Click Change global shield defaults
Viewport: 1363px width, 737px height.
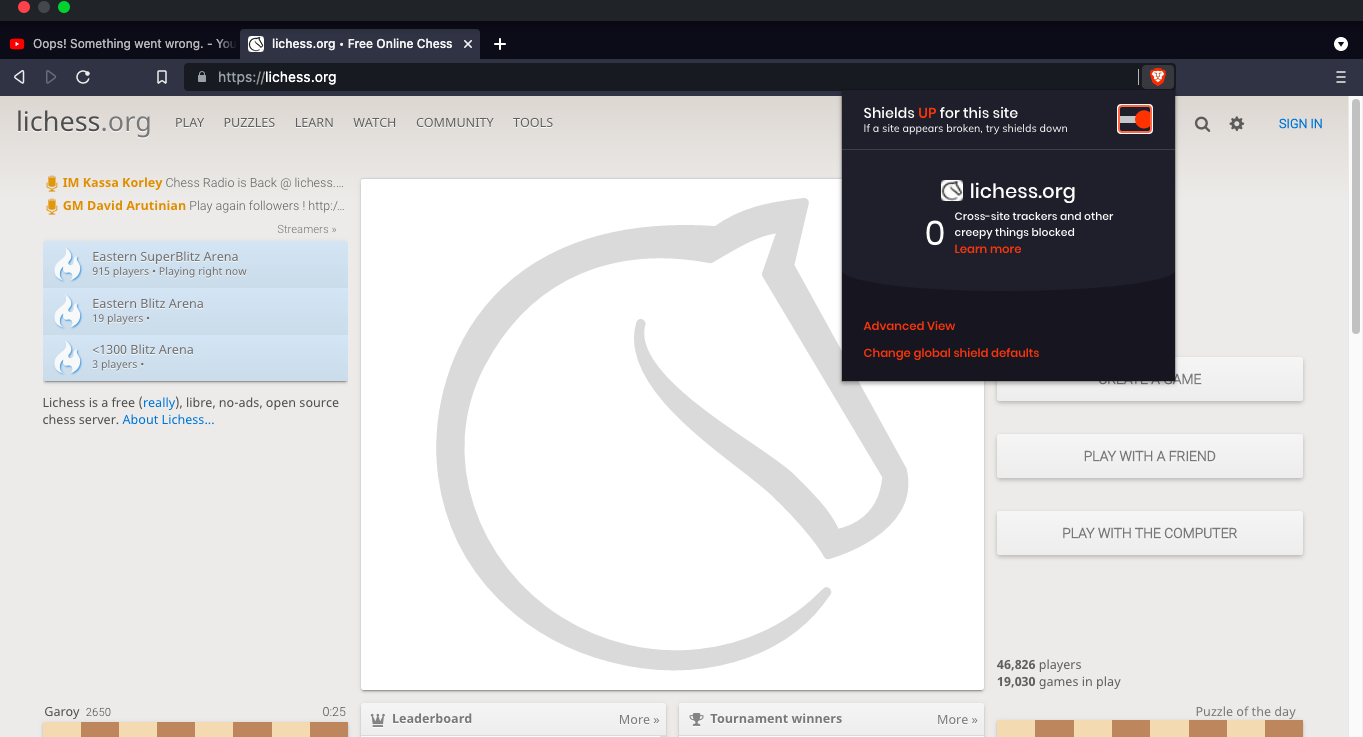click(x=951, y=353)
